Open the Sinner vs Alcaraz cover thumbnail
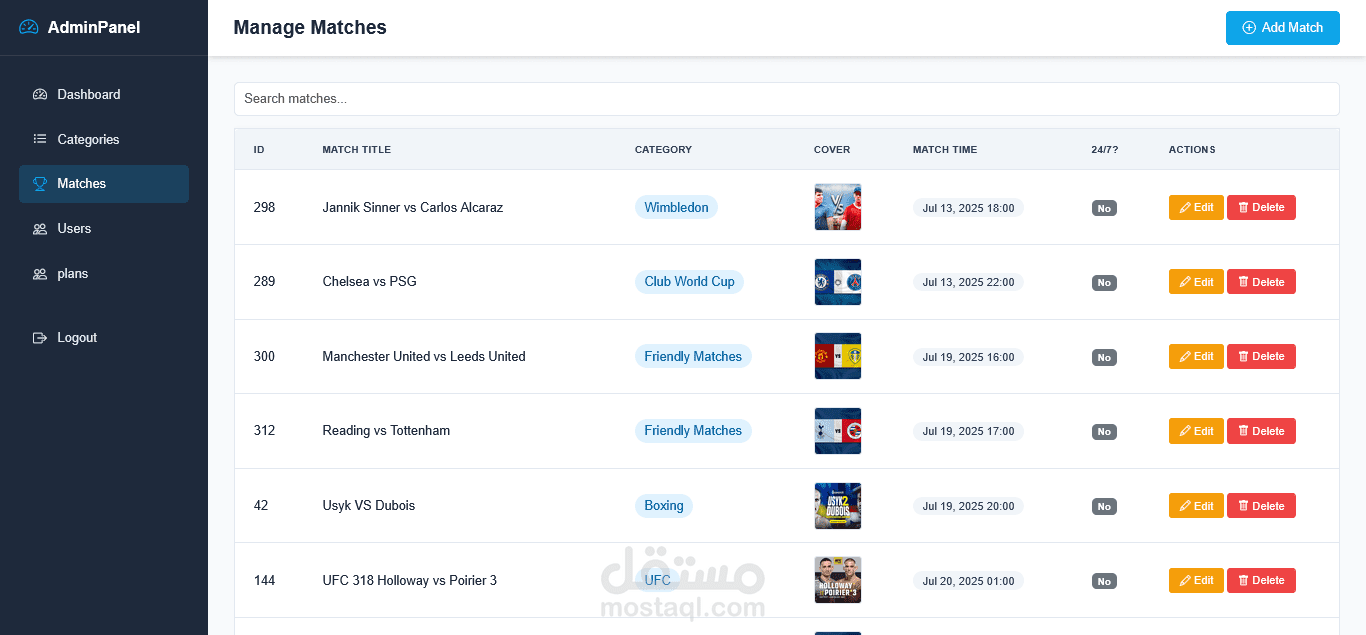The image size is (1366, 635). pos(838,207)
